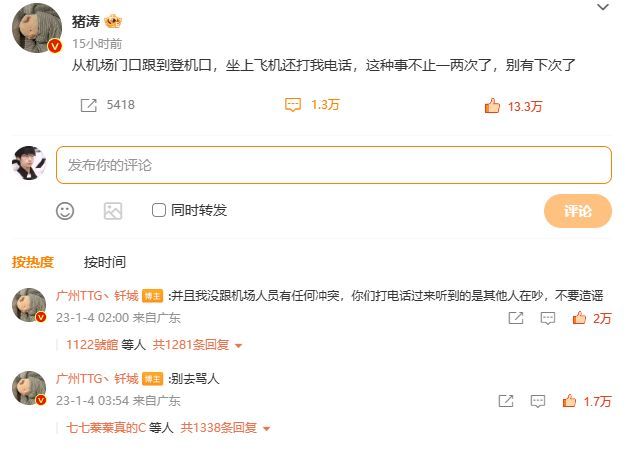The width and height of the screenshot is (632, 450).
Task: Open the 猪涛 profile name link
Action: point(86,21)
